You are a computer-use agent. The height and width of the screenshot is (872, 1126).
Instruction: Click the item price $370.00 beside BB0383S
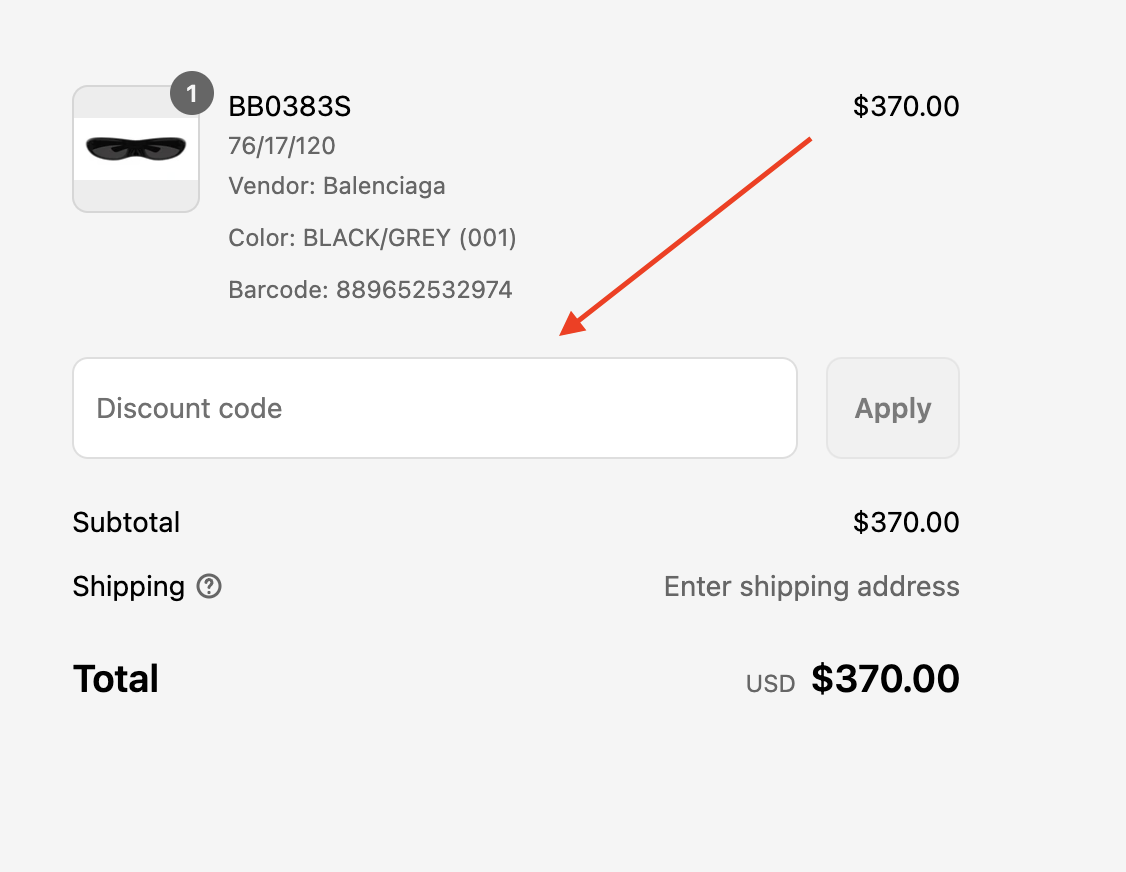coord(907,106)
